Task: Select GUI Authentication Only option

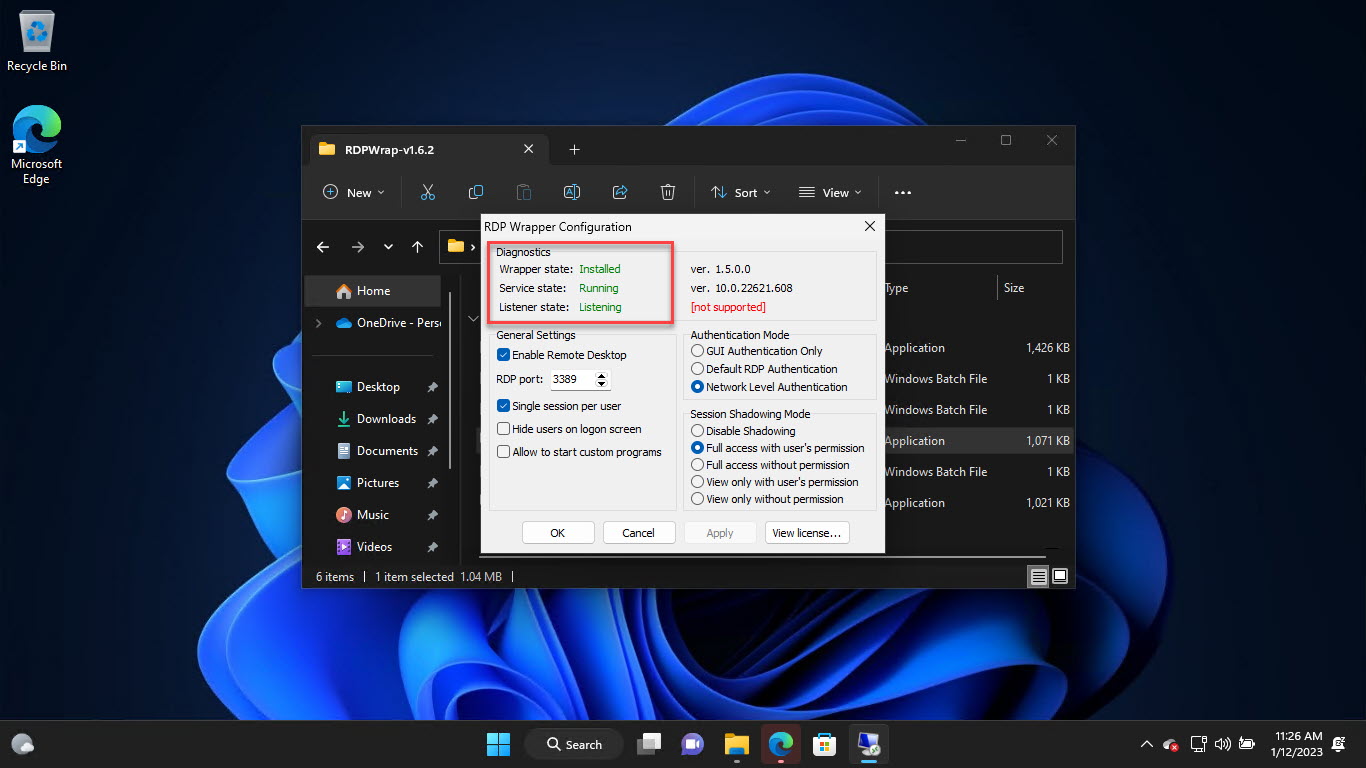Action: [x=698, y=351]
